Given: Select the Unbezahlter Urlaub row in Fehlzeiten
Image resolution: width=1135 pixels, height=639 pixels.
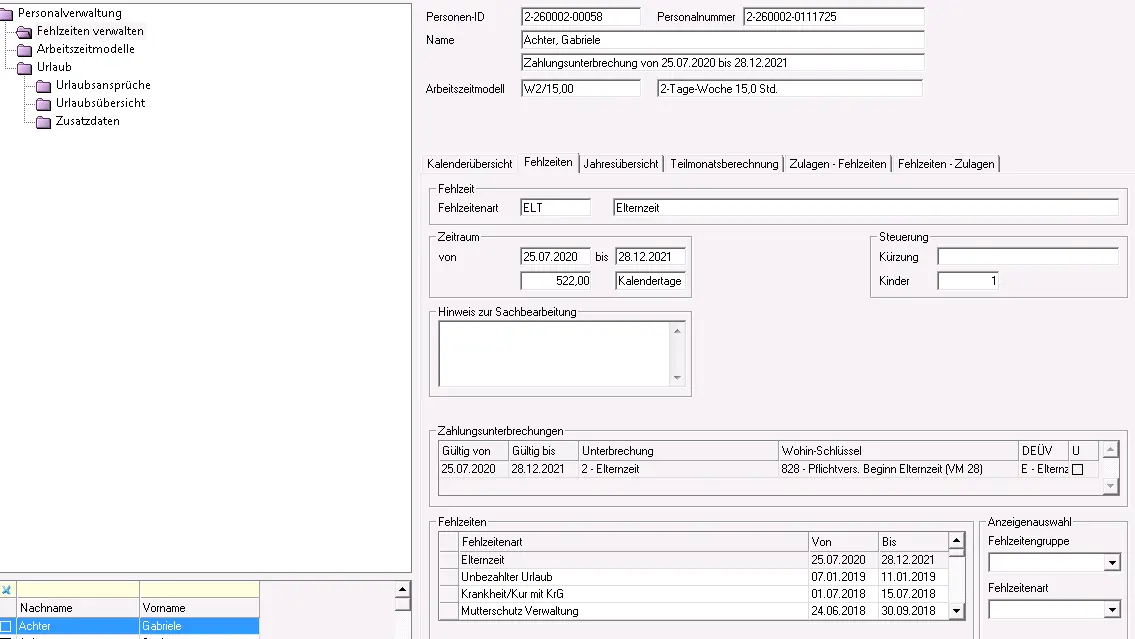Looking at the screenshot, I should coord(632,577).
